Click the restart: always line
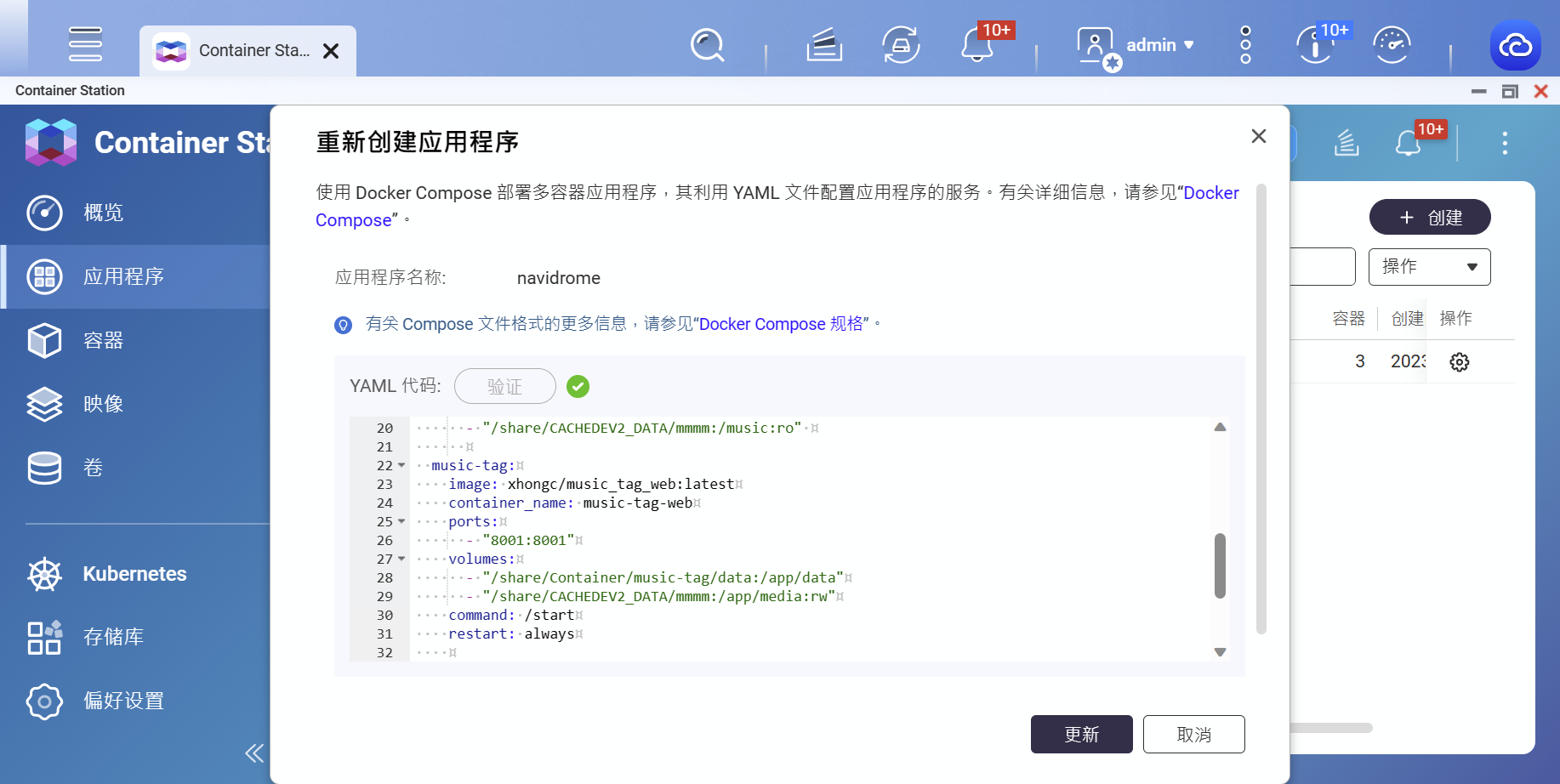 coord(512,633)
